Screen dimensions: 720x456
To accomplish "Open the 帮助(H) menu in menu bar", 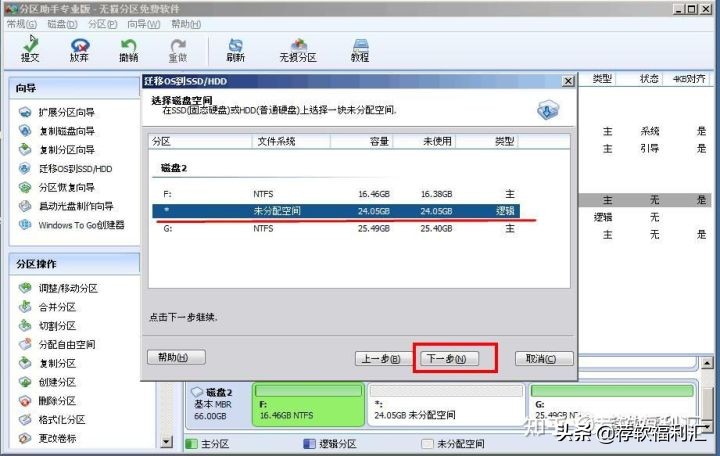I will pyautogui.click(x=186, y=24).
